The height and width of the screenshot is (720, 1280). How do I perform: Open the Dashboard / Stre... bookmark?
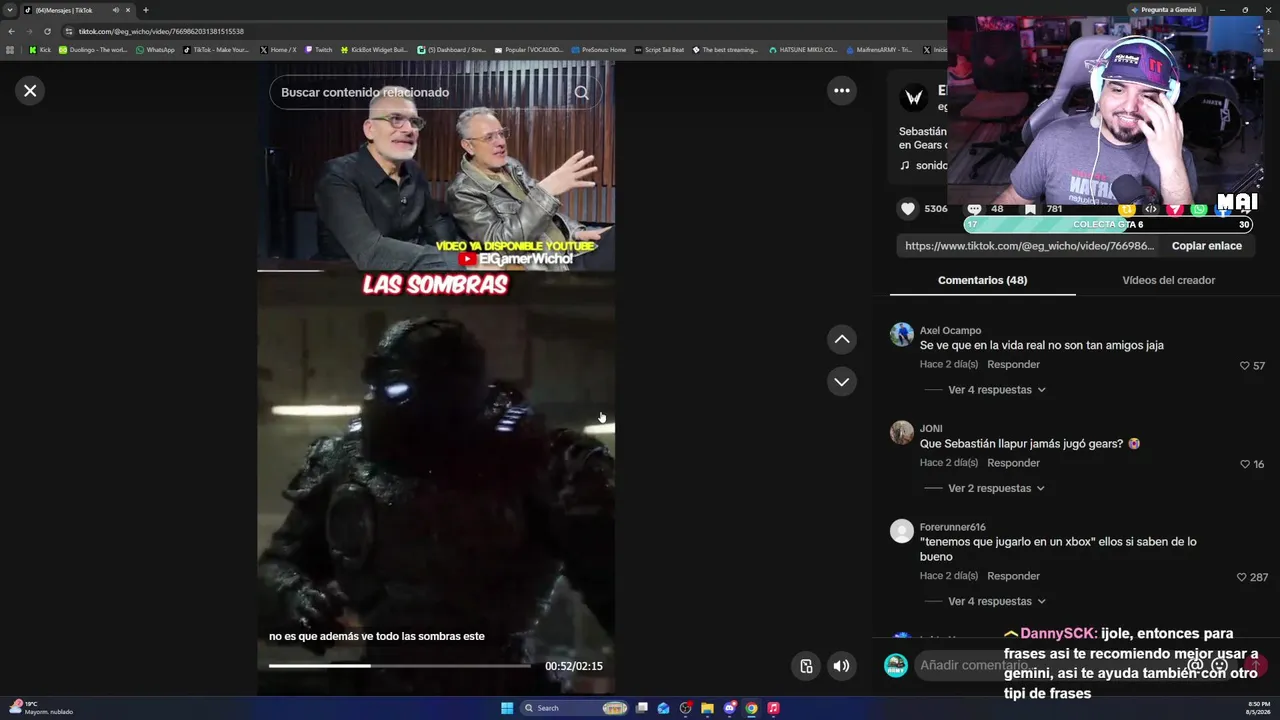coord(451,50)
